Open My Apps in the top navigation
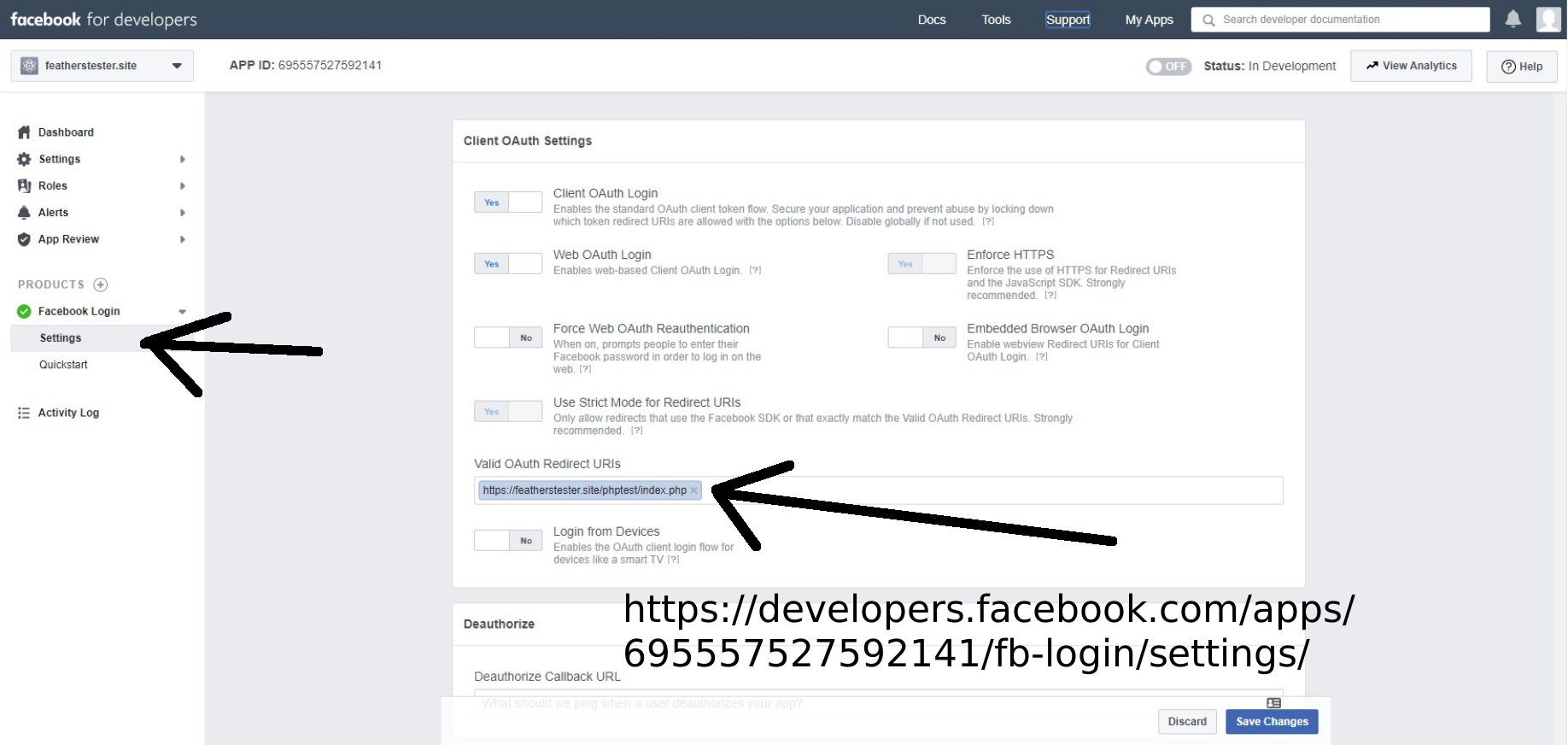Image resolution: width=1568 pixels, height=745 pixels. click(x=1149, y=20)
